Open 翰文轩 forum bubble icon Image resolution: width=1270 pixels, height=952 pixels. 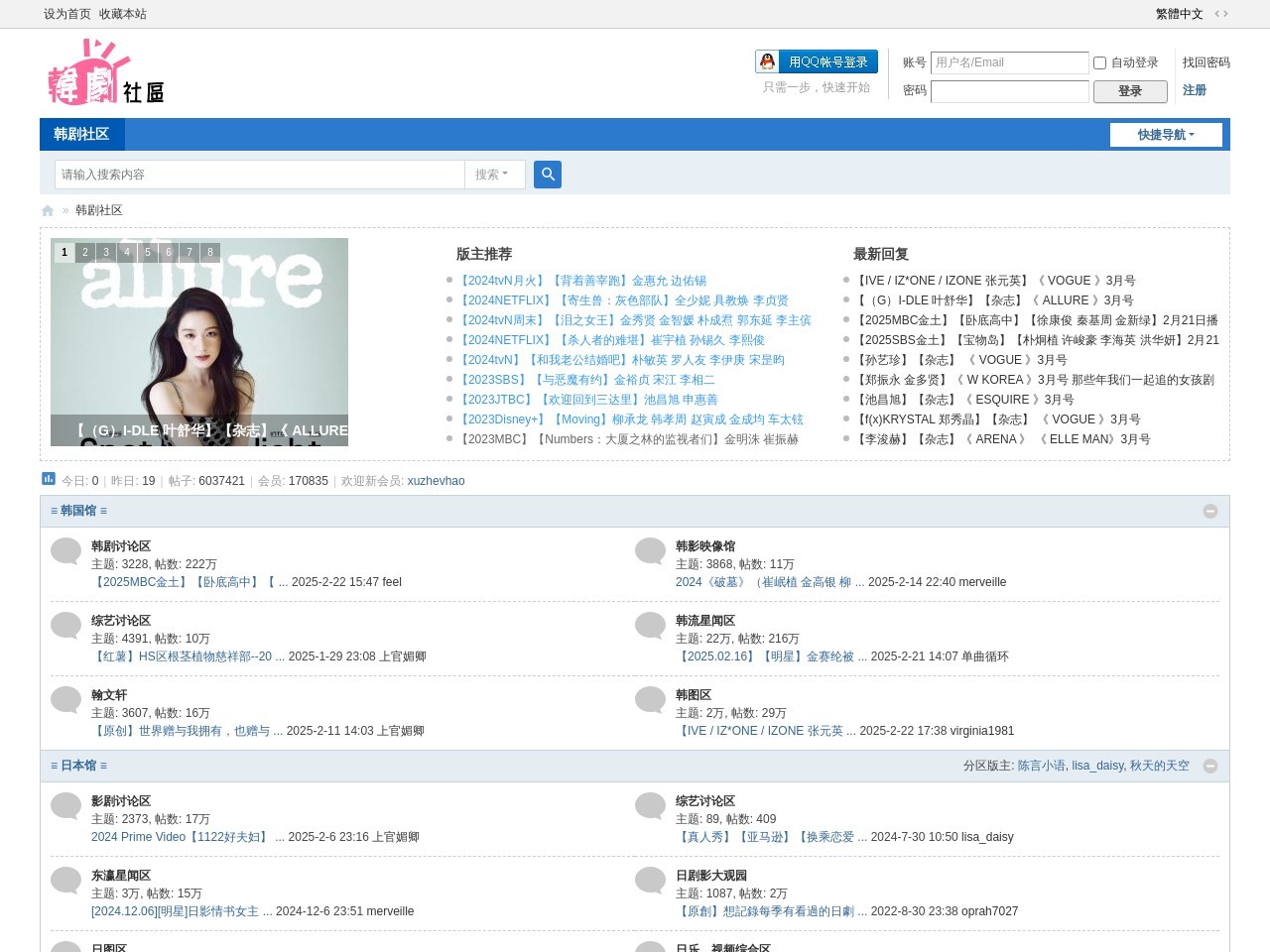click(66, 700)
